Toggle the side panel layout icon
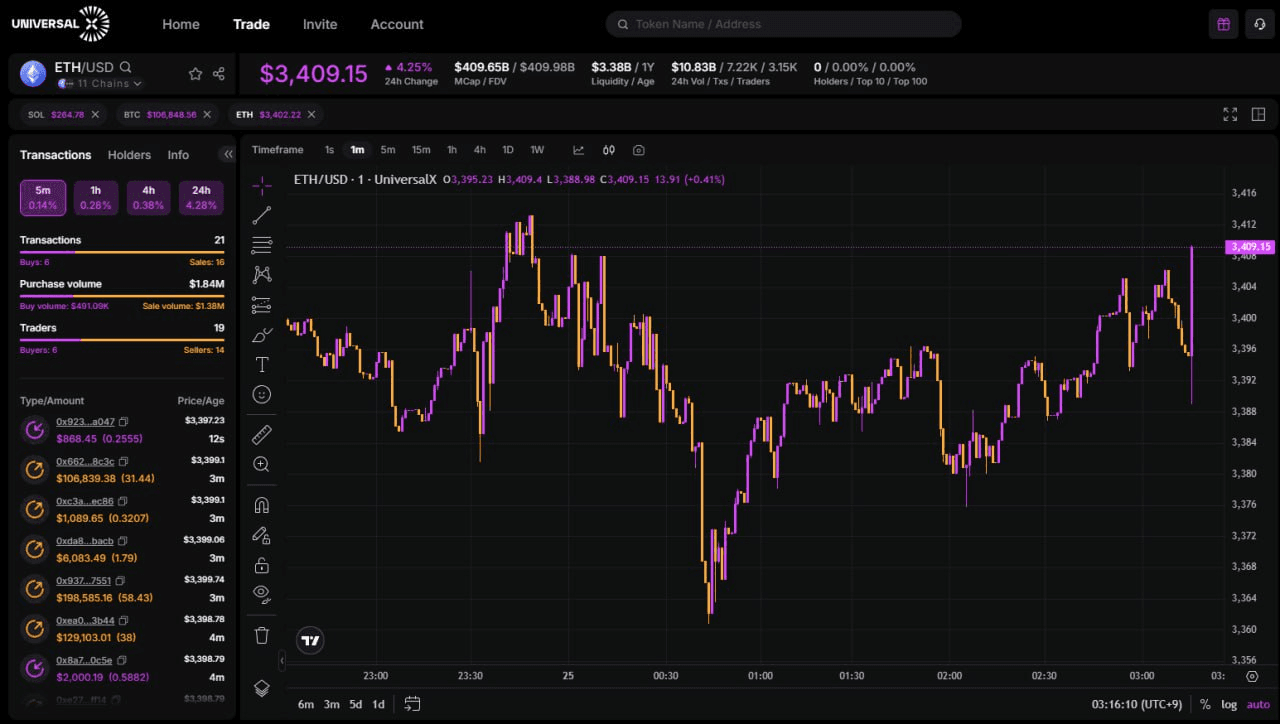 (1258, 114)
